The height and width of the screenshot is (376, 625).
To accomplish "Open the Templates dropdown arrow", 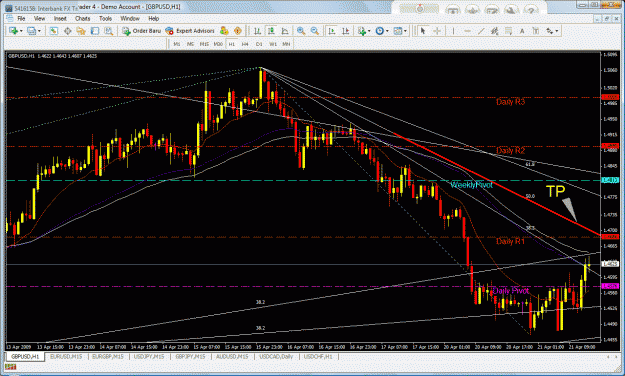I will coord(405,31).
